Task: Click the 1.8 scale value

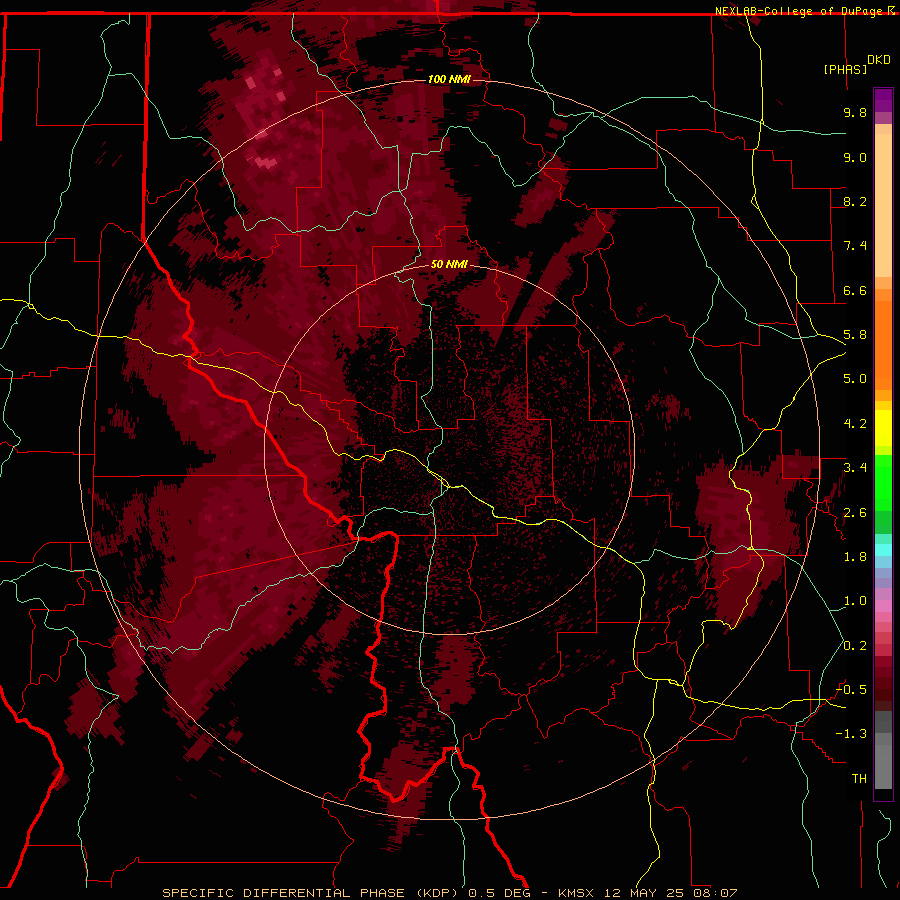Action: click(x=855, y=557)
